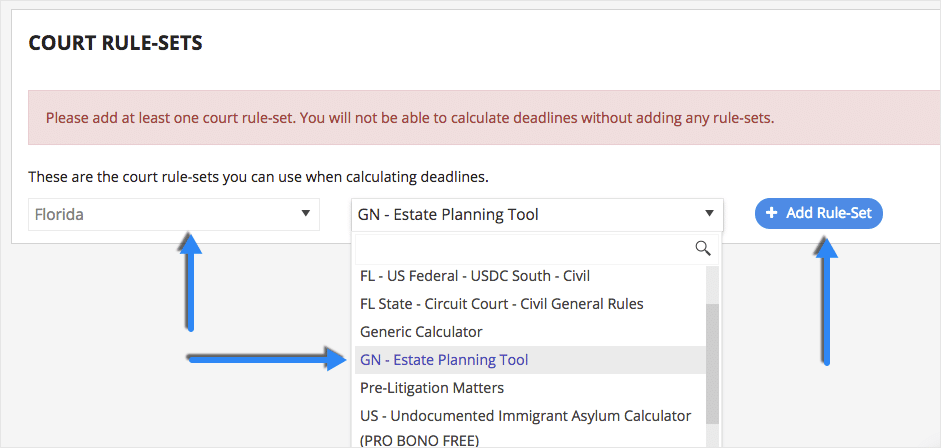
Task: Click the dropdown list scrollbar
Action: [x=712, y=360]
